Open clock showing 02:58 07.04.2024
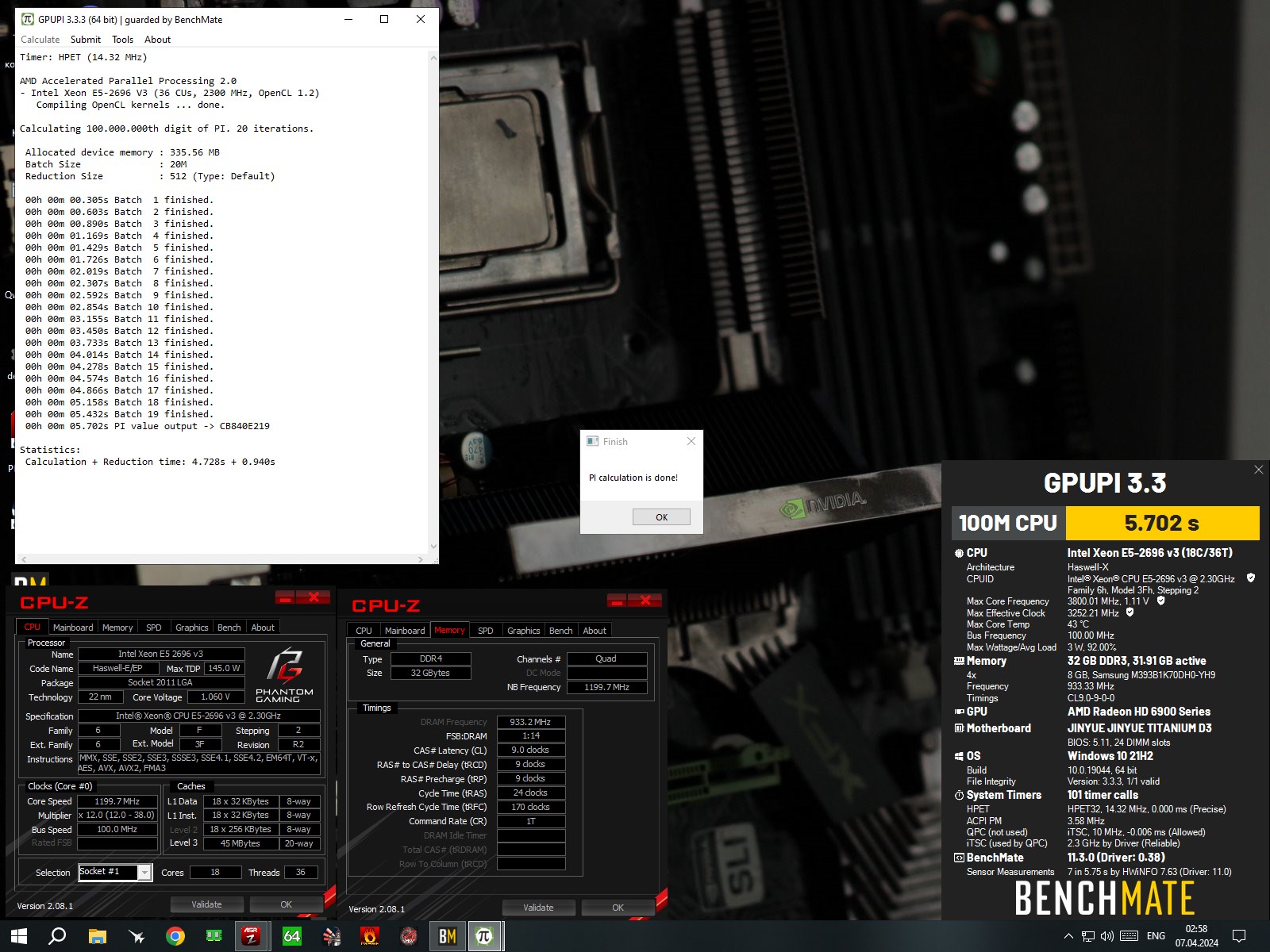Viewport: 1270px width, 952px height. [x=1196, y=936]
